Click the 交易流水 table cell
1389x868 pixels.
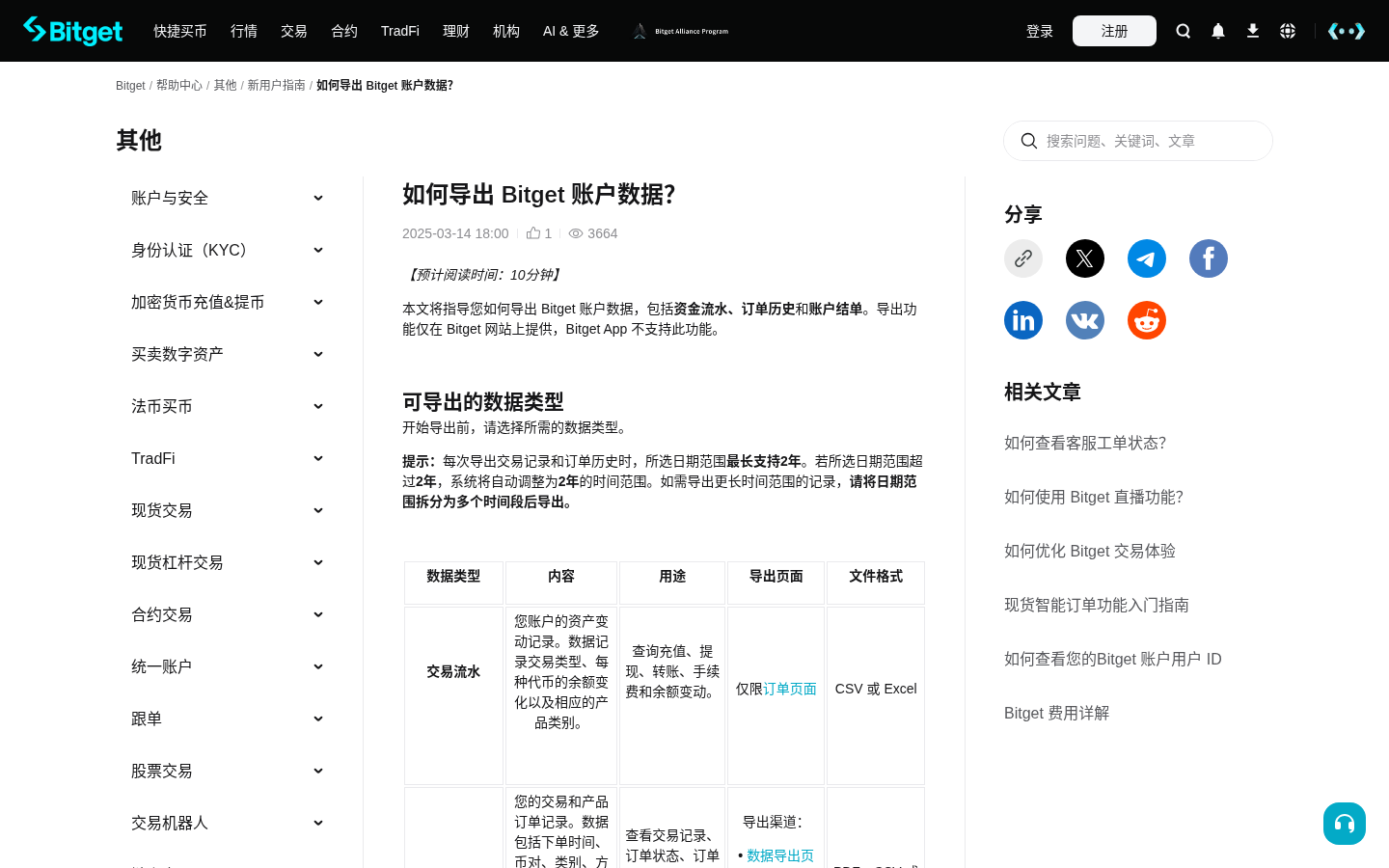(x=453, y=695)
